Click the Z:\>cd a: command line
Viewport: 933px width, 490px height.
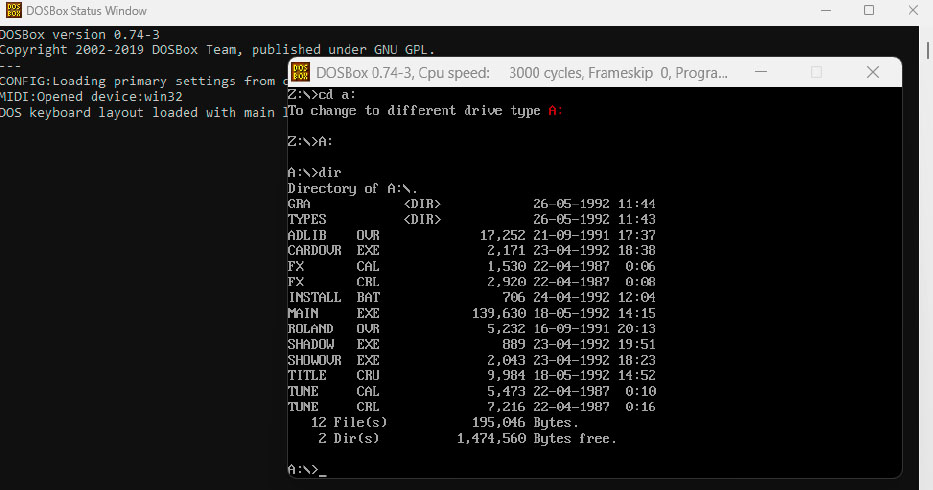[x=322, y=95]
